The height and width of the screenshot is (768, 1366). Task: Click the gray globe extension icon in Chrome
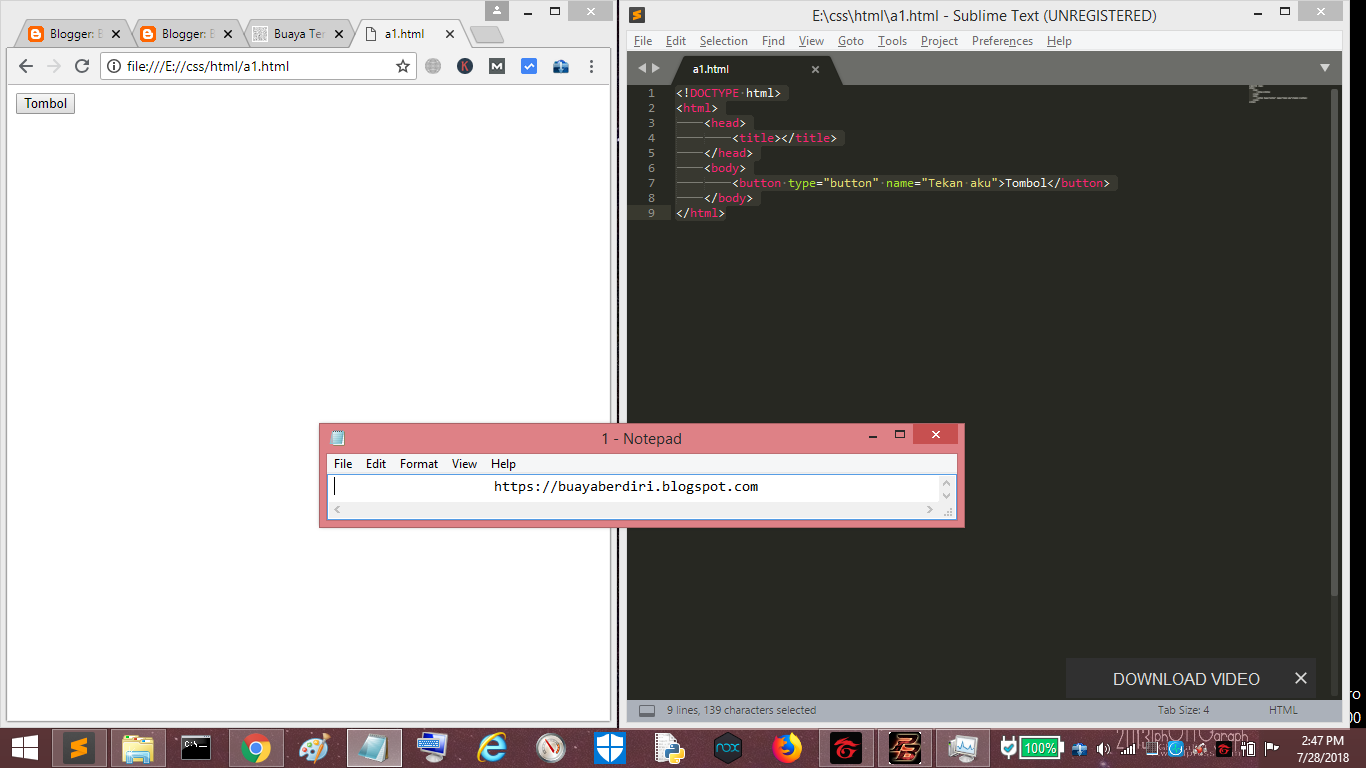433,66
